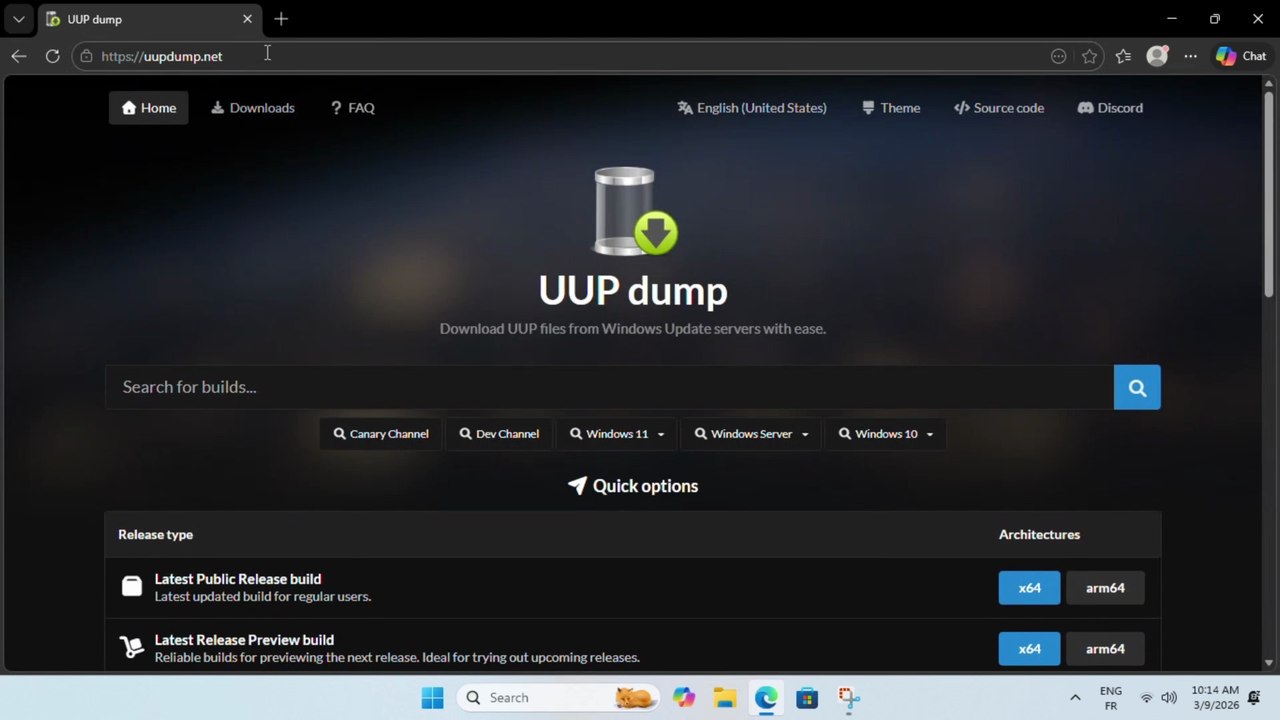Click the volume speaker tray icon
The width and height of the screenshot is (1280, 720).
tap(1169, 698)
